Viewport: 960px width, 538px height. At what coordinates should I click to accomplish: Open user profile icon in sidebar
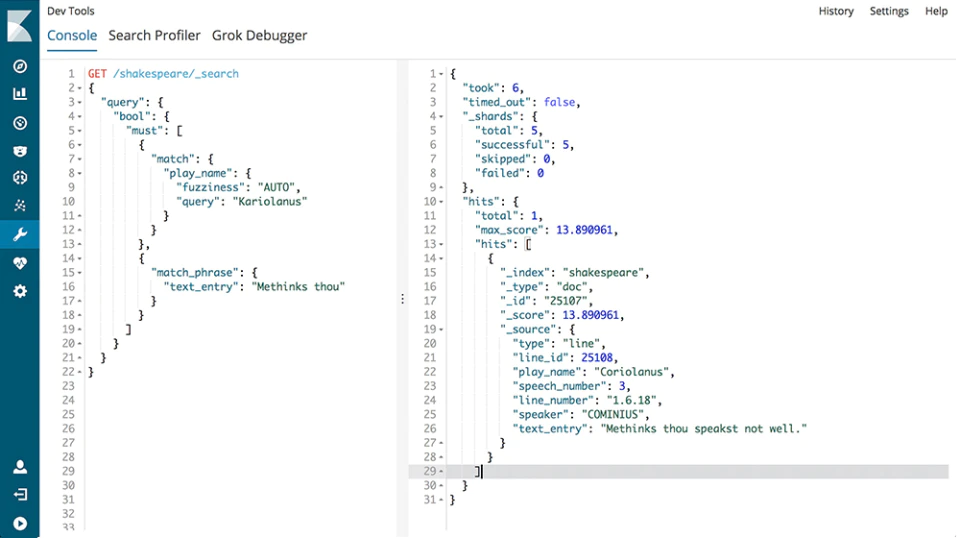(x=20, y=467)
